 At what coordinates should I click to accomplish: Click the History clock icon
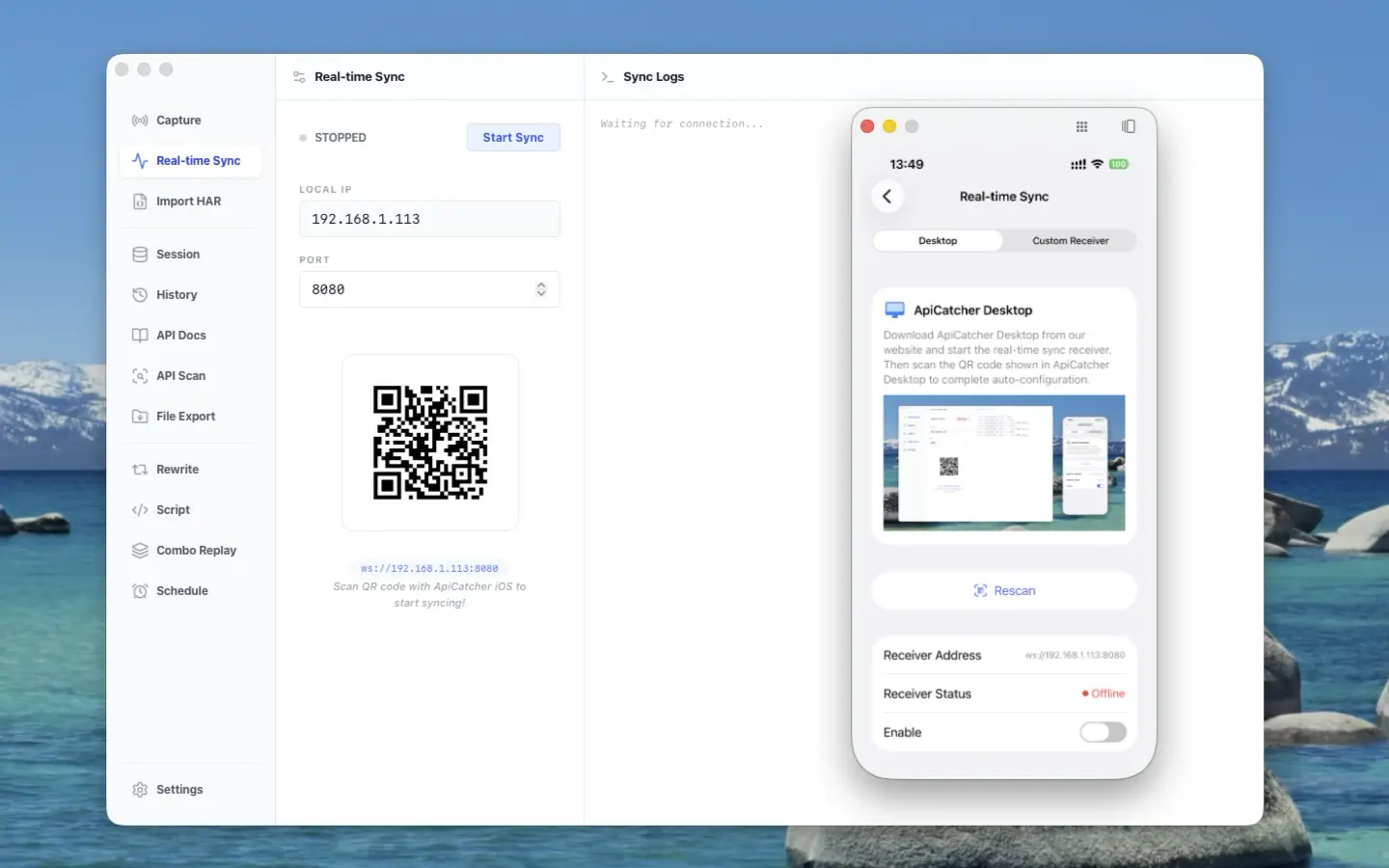coord(140,295)
